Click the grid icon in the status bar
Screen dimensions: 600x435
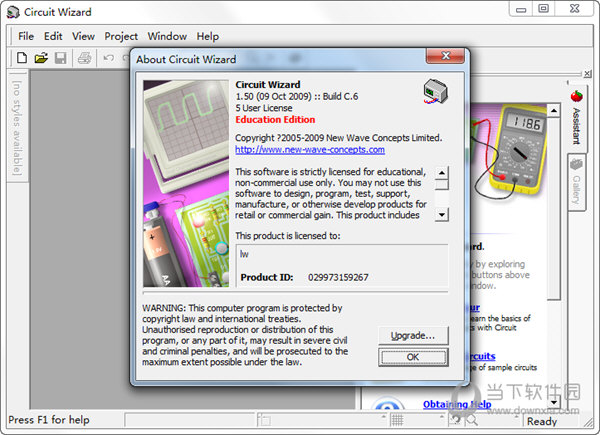(x=396, y=420)
